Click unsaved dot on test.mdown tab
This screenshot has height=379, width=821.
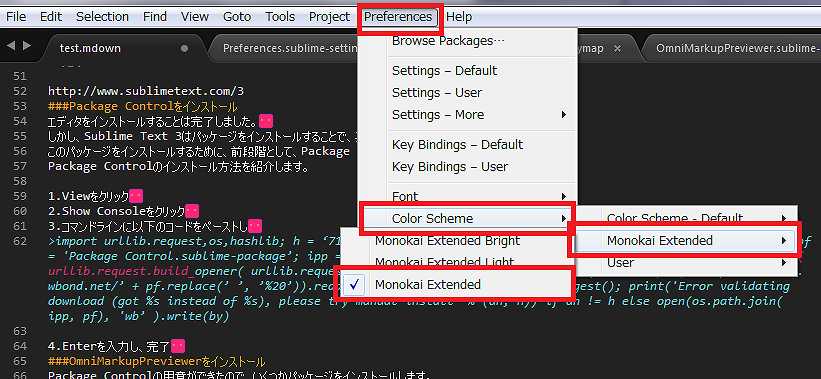(184, 48)
